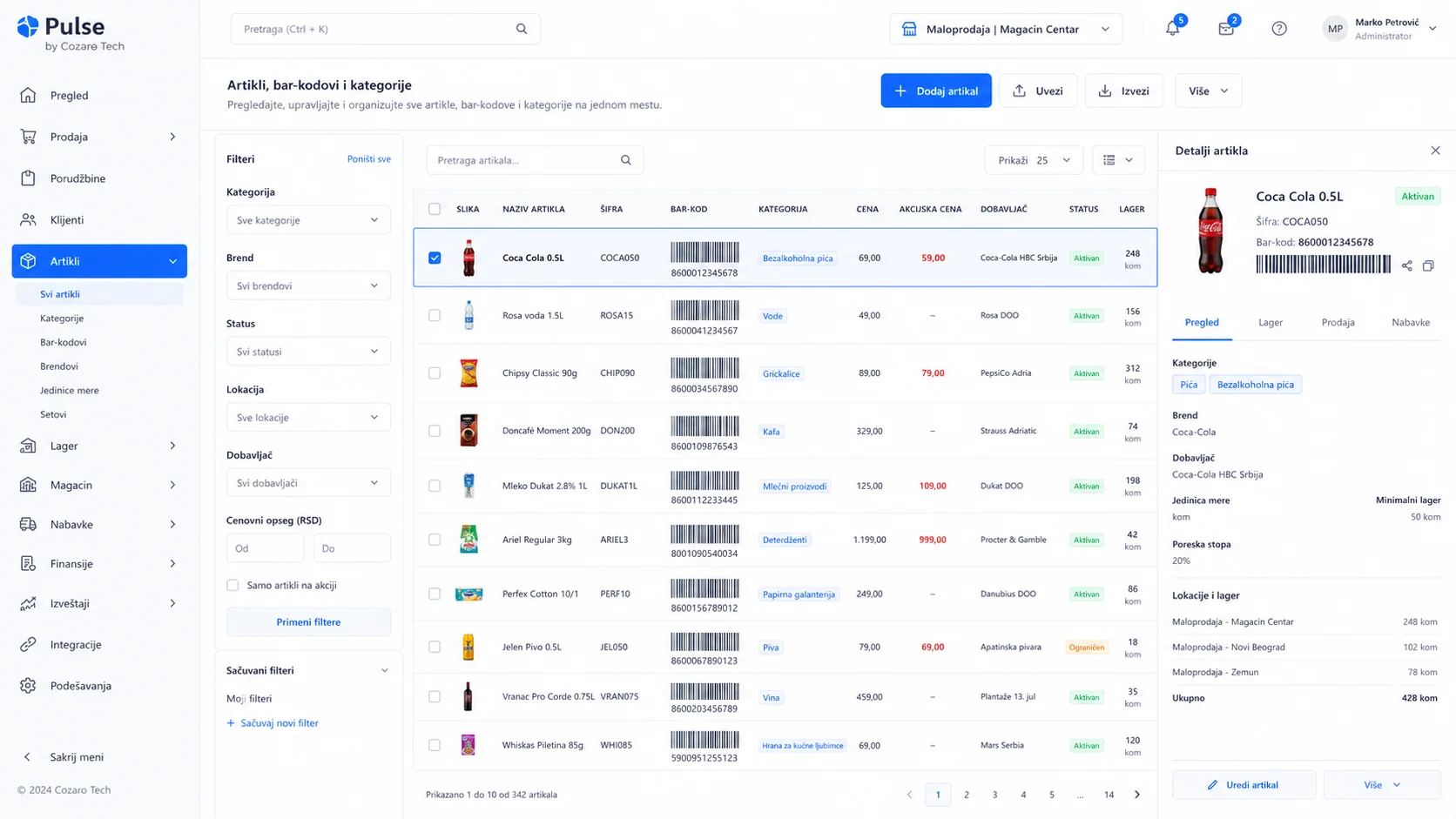Click the Chipsy Classic product thumbnail

(468, 373)
